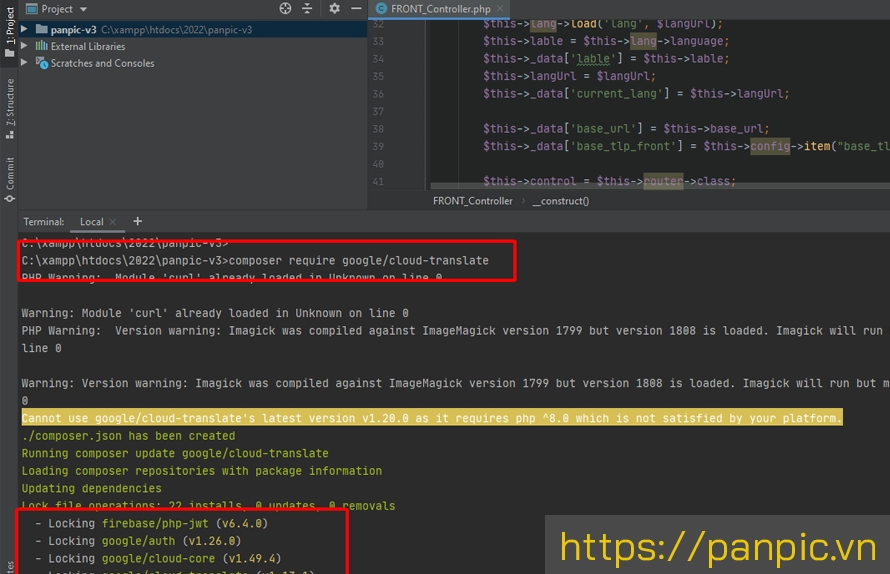Viewport: 890px width, 574px height.
Task: Click __construct() breadcrumb
Action: (561, 201)
